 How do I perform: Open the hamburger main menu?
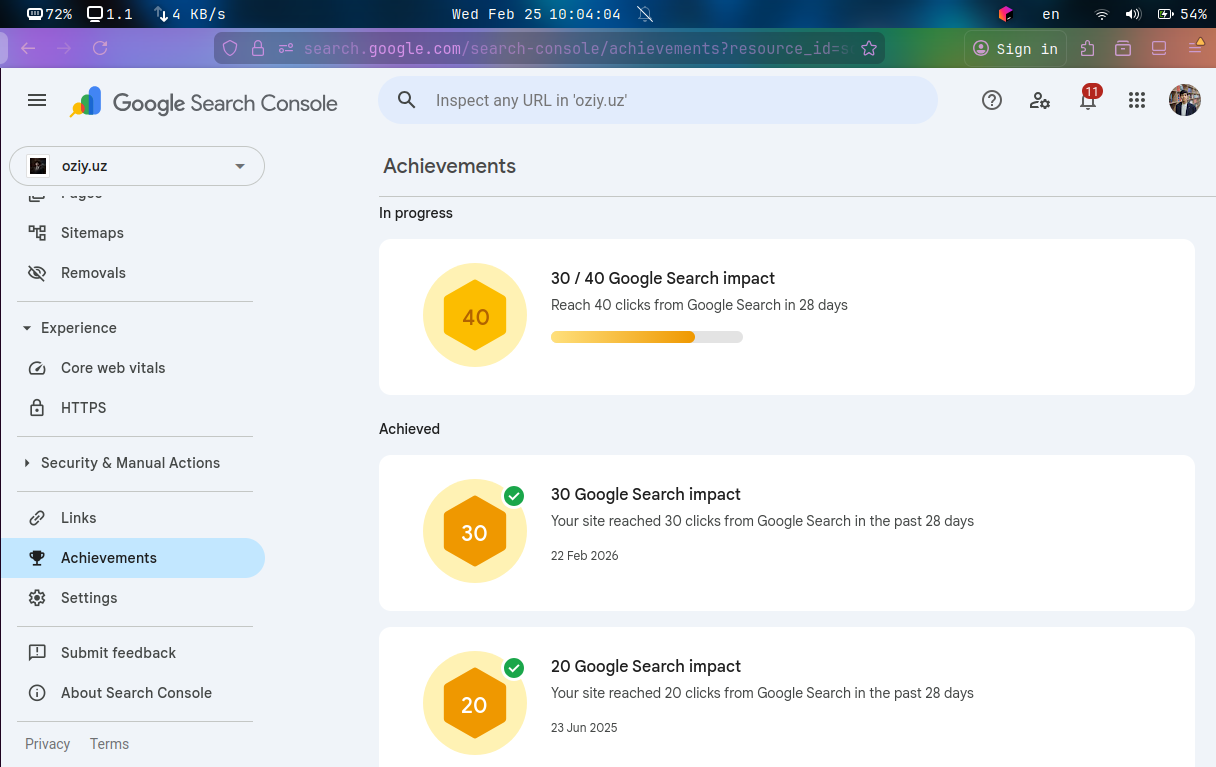click(x=37, y=100)
